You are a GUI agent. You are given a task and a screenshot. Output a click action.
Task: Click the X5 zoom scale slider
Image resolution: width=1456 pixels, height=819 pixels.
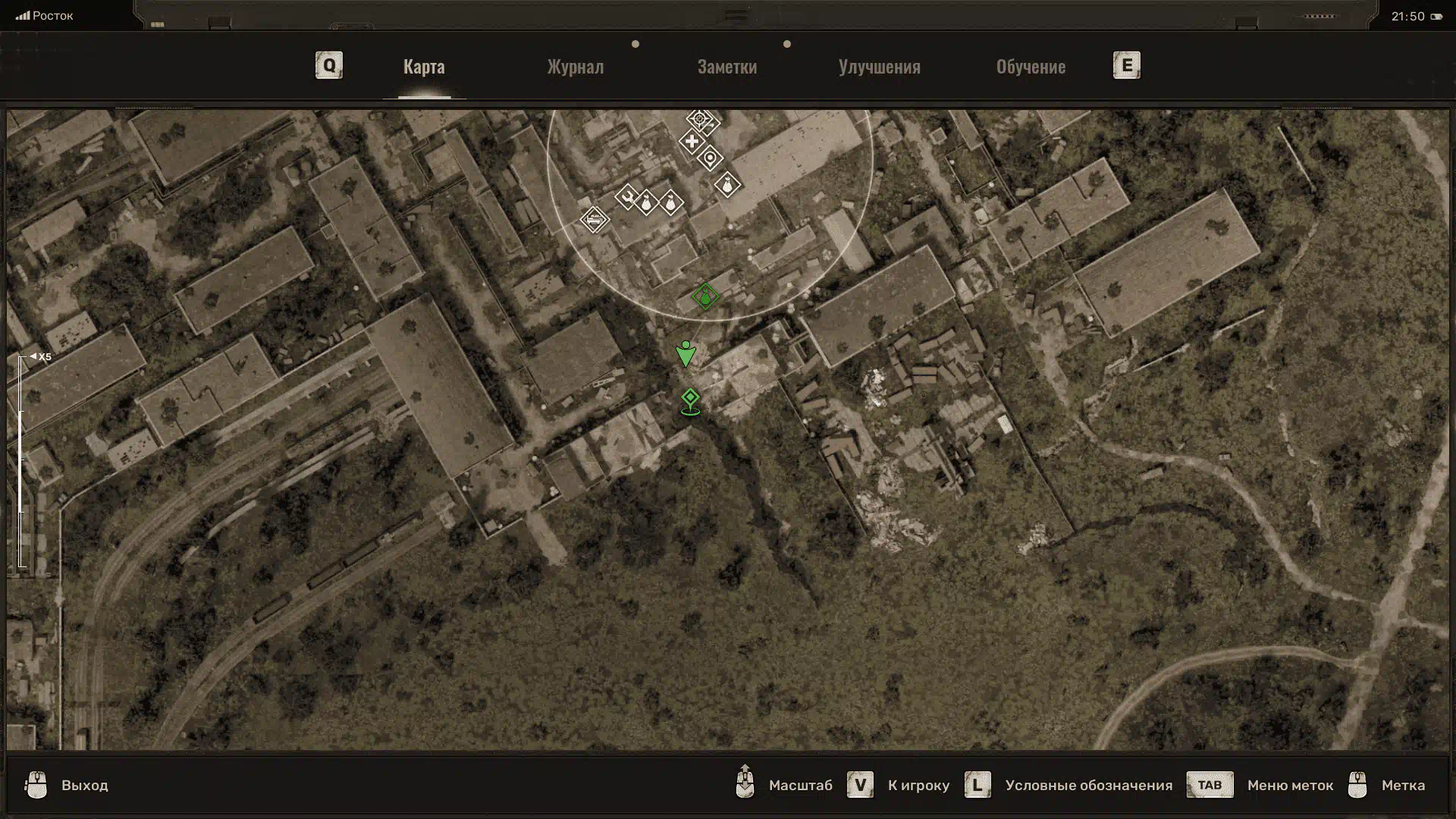[22, 460]
